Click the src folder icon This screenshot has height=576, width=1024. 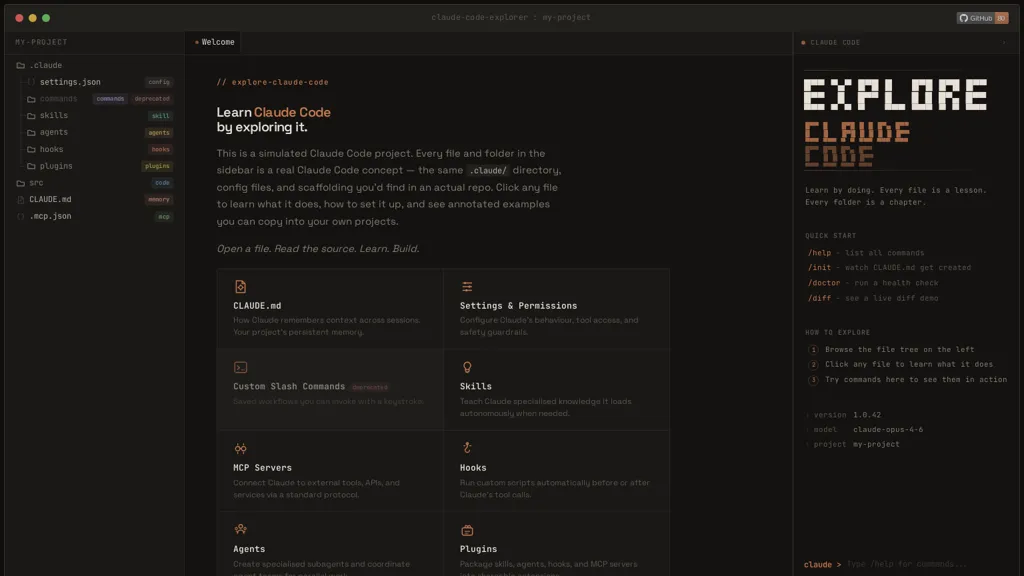pyautogui.click(x=21, y=183)
